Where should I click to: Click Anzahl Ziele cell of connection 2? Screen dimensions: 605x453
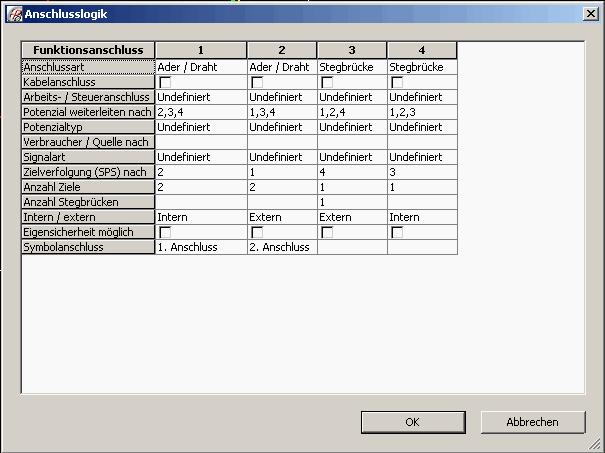(282, 187)
